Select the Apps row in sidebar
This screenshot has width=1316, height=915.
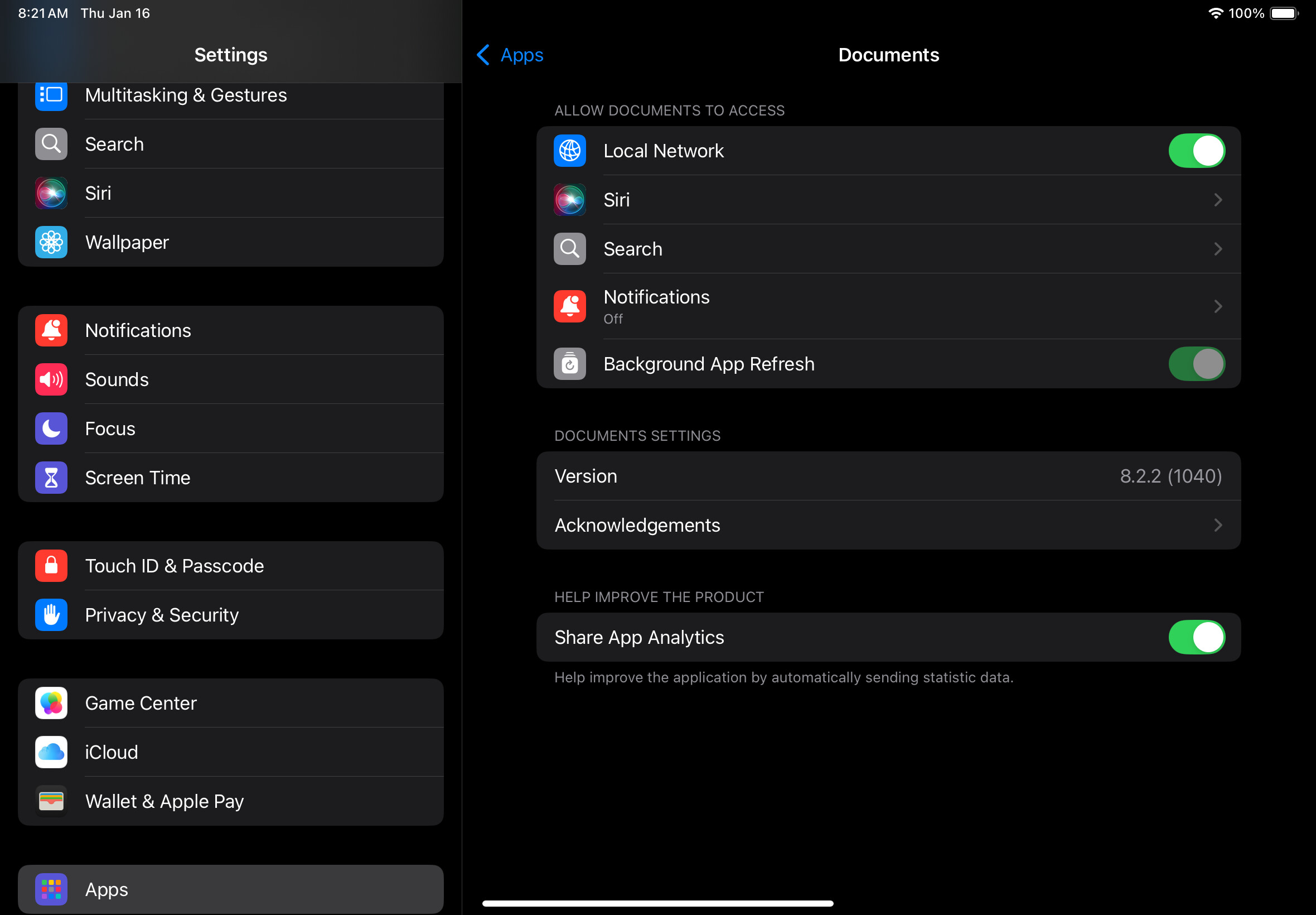230,889
